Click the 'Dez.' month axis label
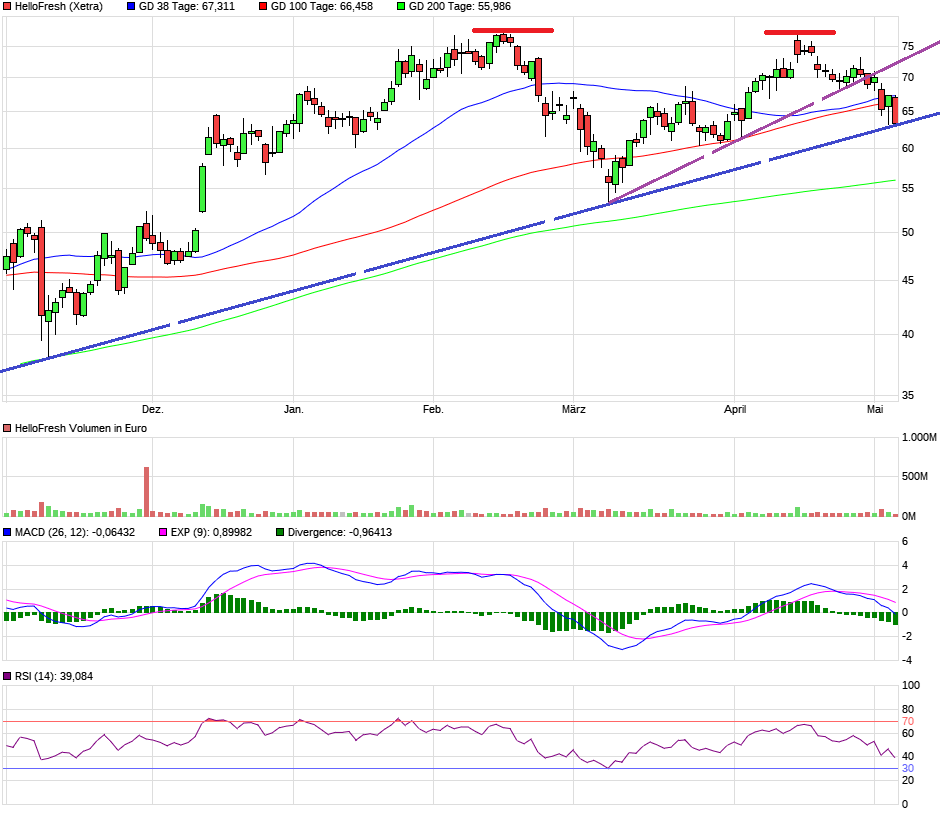This screenshot has height=814, width=940. pos(152,409)
